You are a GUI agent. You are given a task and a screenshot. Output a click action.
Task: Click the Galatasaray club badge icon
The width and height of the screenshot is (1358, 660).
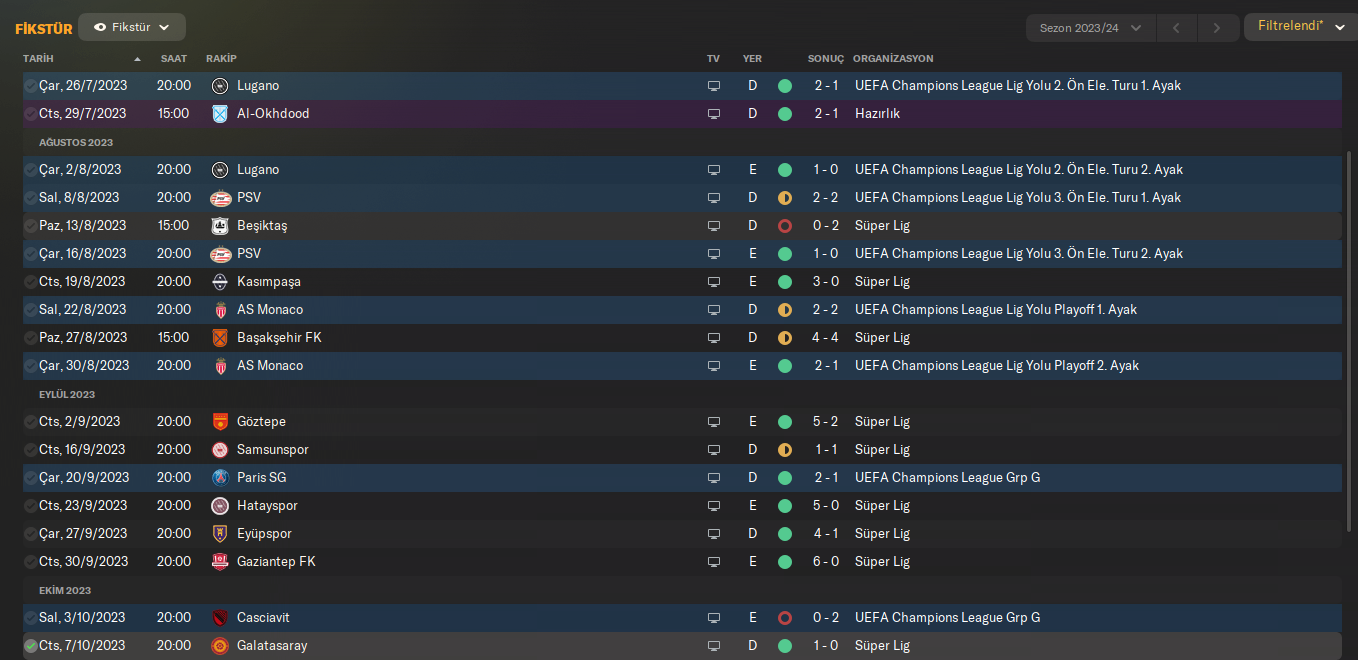[x=220, y=646]
